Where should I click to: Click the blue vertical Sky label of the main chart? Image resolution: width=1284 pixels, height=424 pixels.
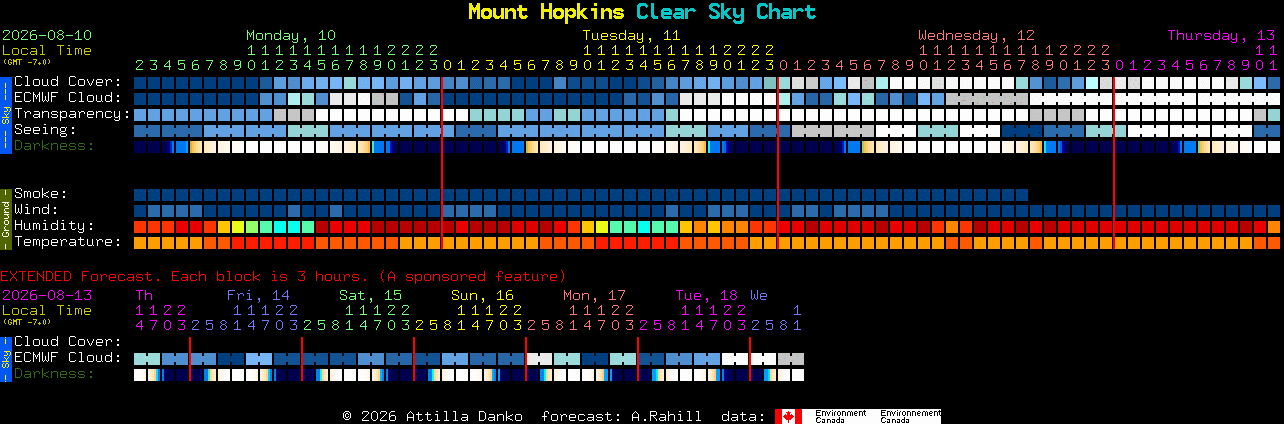5,114
